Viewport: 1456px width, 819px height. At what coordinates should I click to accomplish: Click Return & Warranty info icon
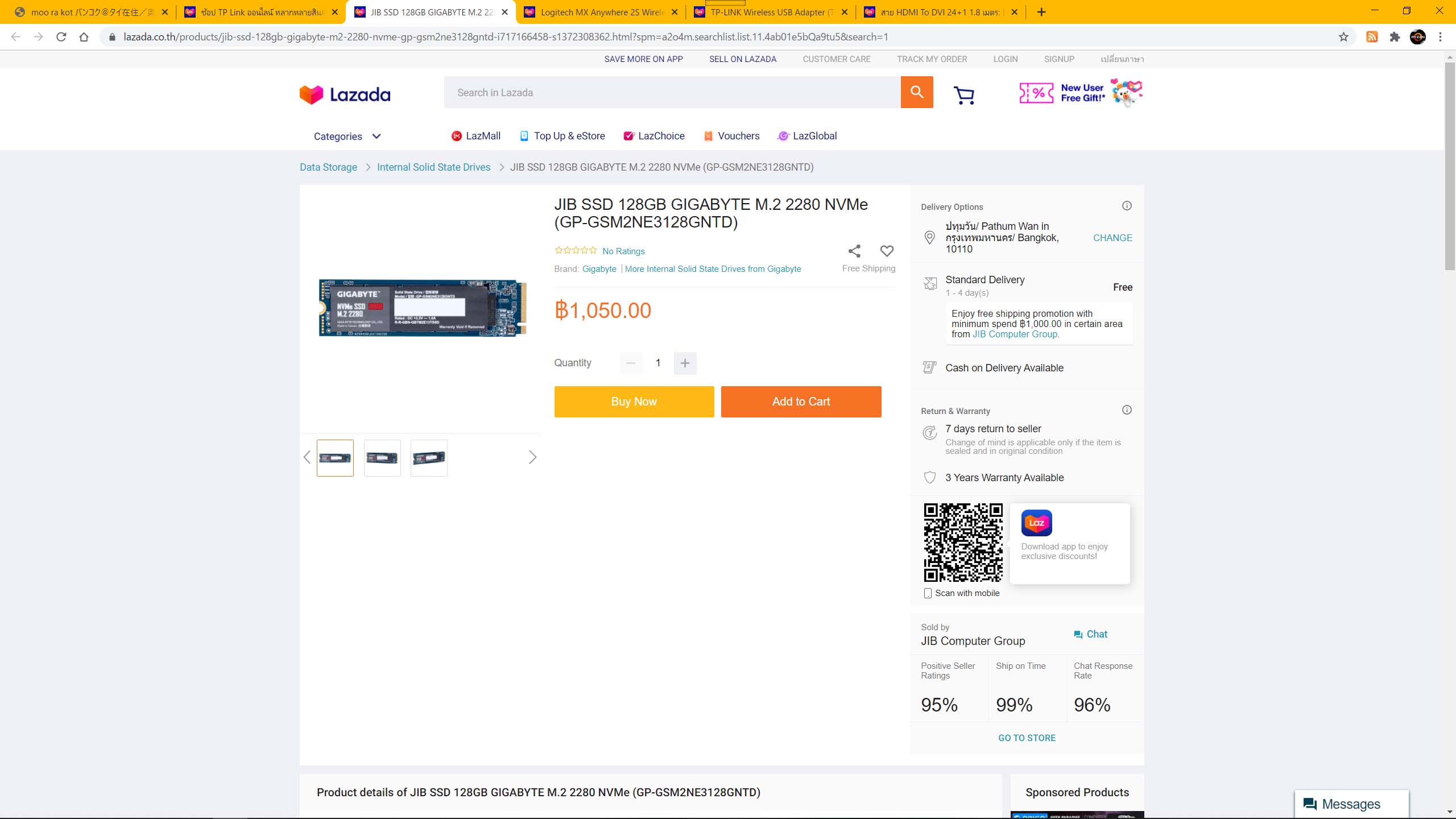click(x=1127, y=410)
